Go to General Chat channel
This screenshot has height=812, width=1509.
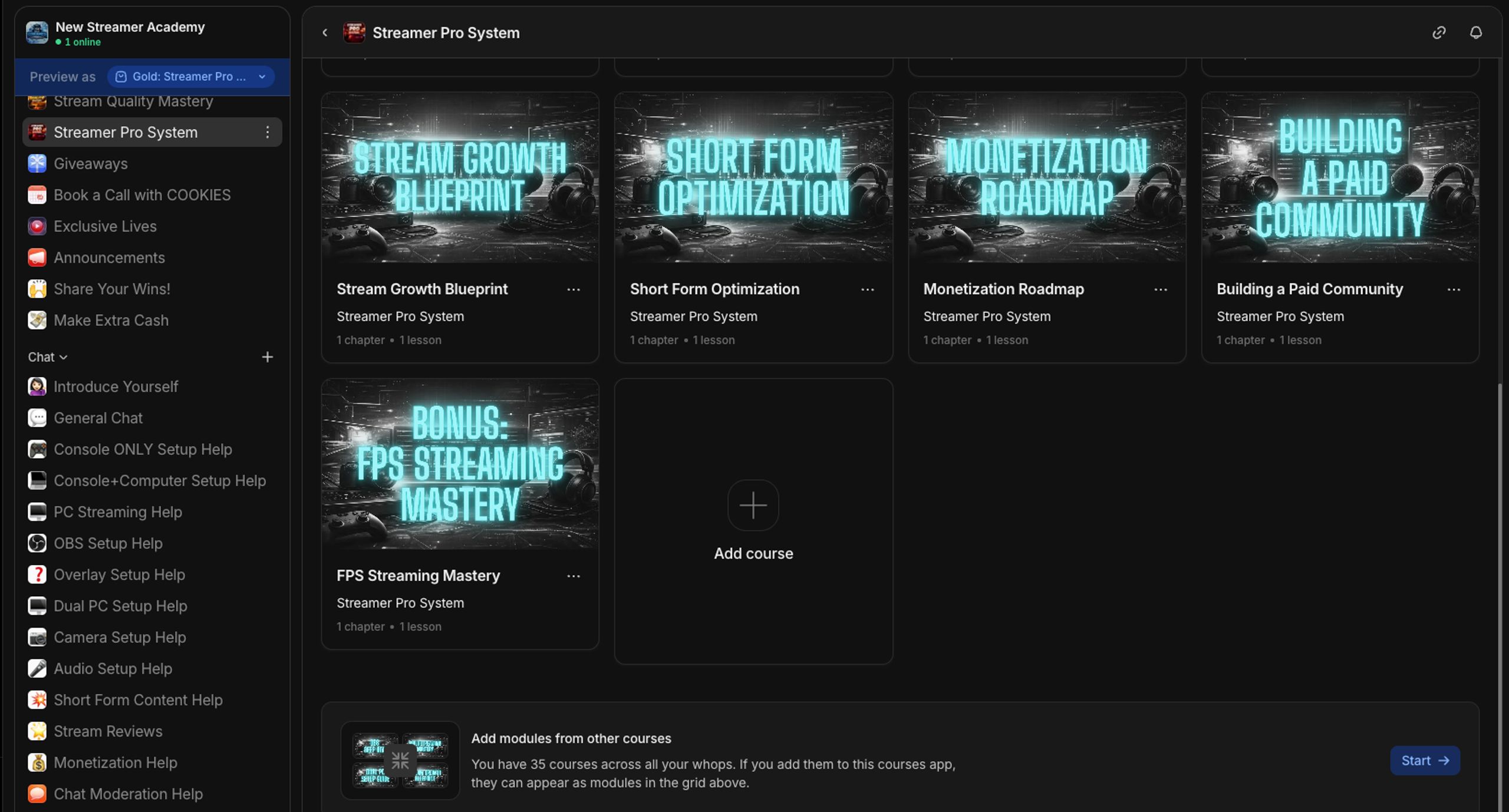point(152,418)
